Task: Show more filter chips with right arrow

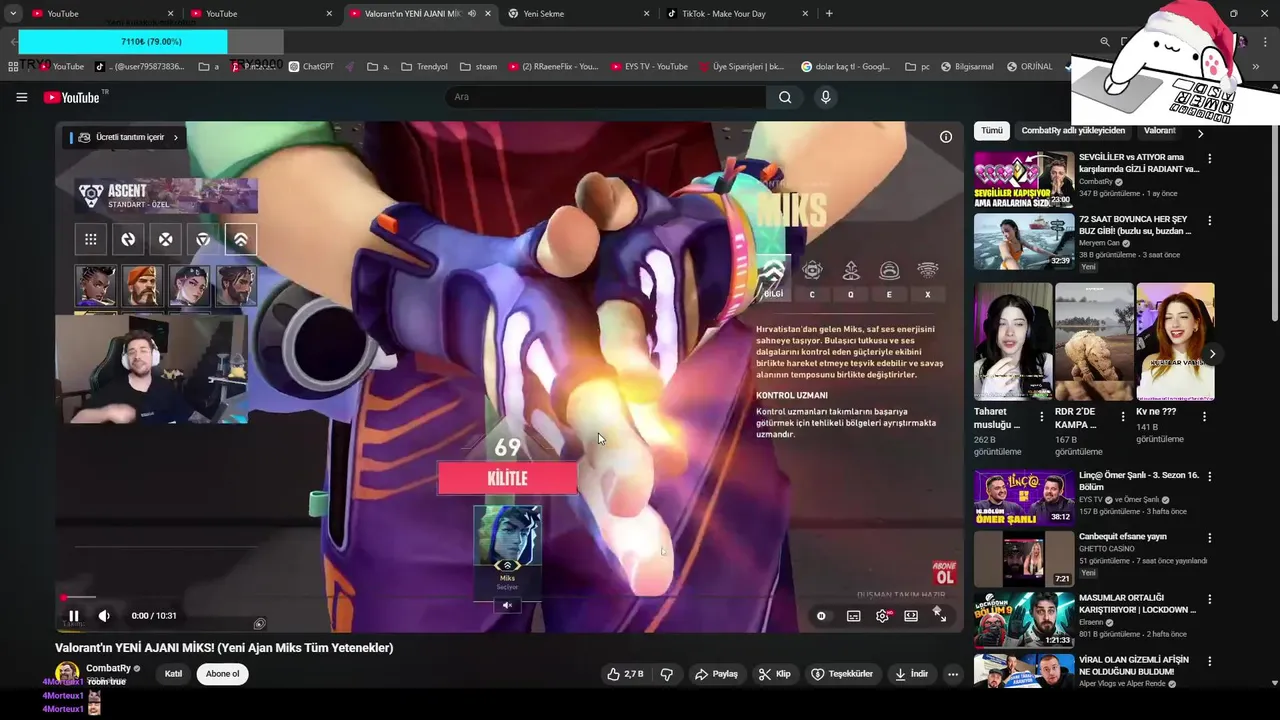Action: 1200,133
